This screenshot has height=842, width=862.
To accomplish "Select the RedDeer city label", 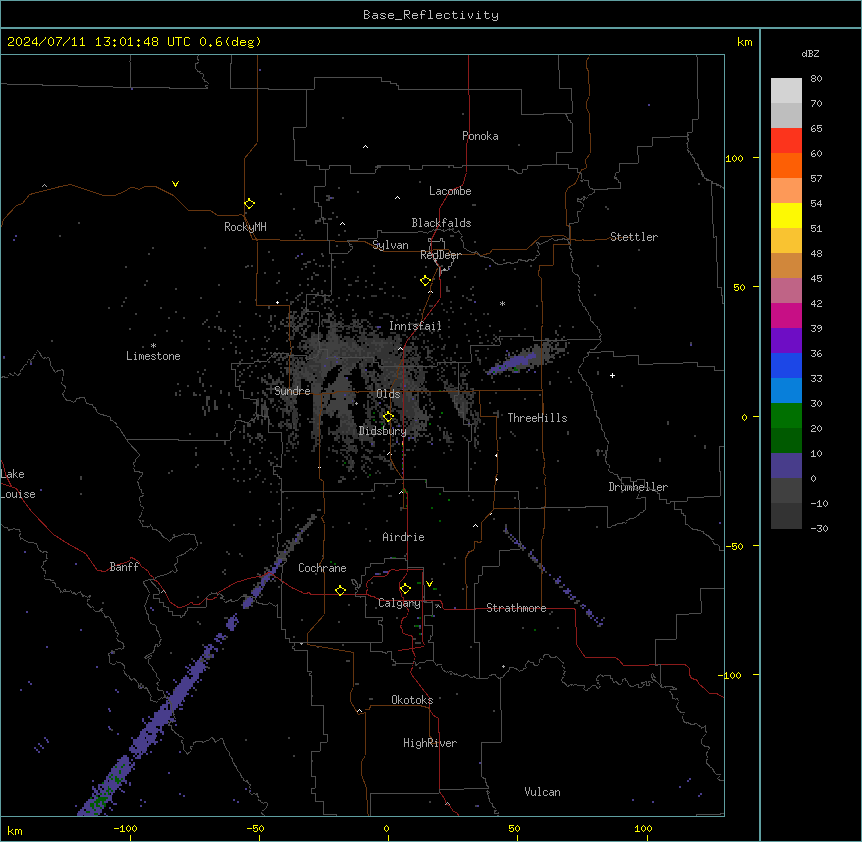I will [x=440, y=255].
